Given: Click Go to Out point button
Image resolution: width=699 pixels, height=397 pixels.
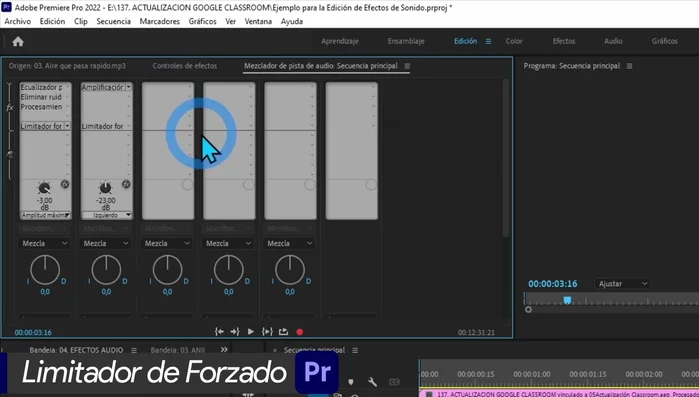Looking at the screenshot, I should pyautogui.click(x=235, y=332).
